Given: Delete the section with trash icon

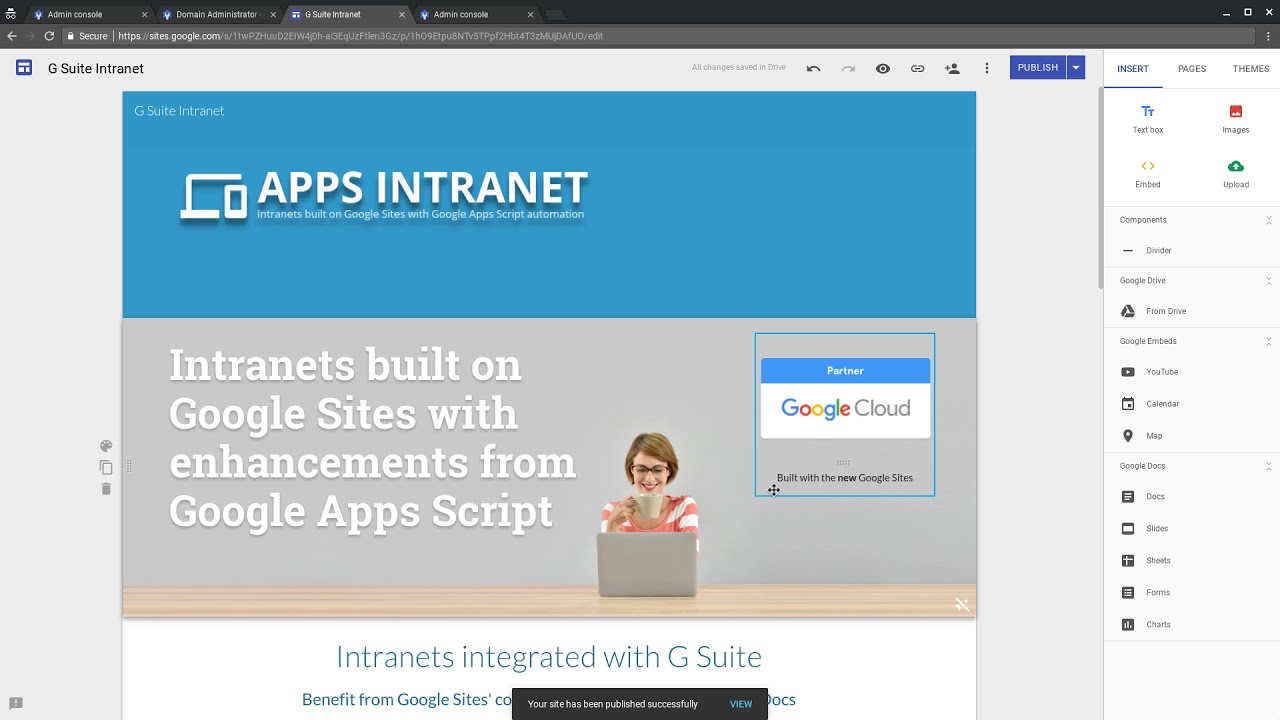Looking at the screenshot, I should click(106, 489).
